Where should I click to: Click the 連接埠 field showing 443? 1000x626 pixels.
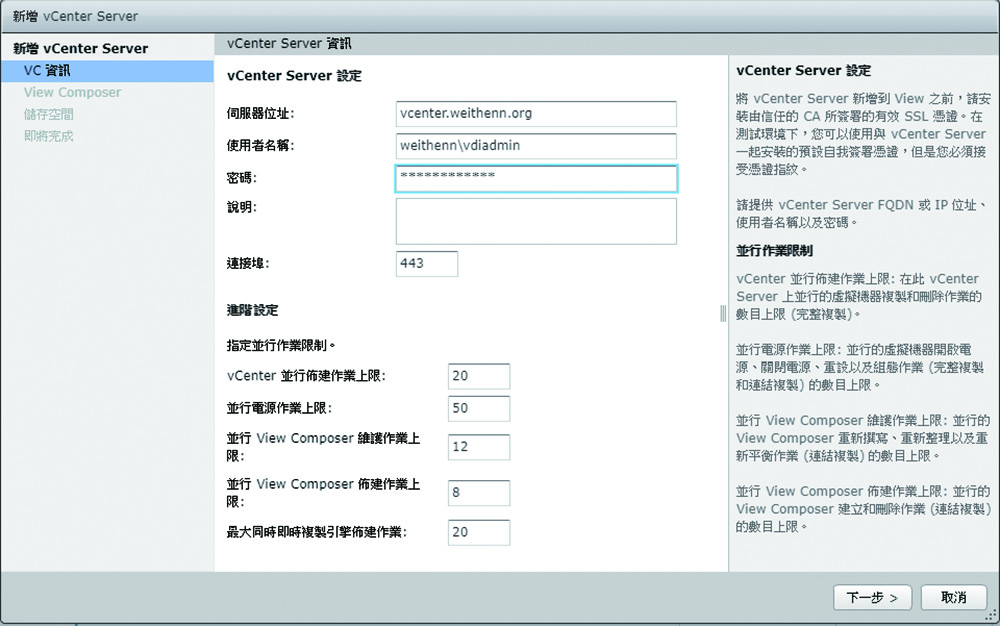[427, 263]
